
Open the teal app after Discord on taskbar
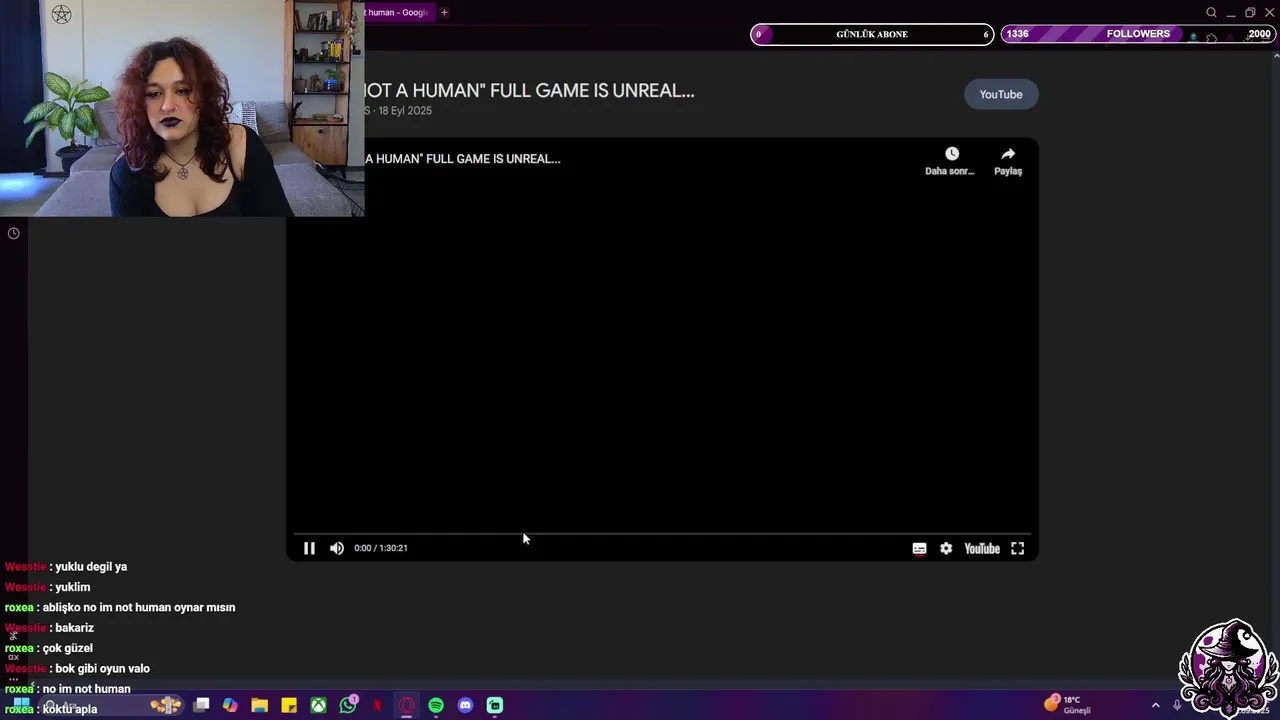click(495, 705)
